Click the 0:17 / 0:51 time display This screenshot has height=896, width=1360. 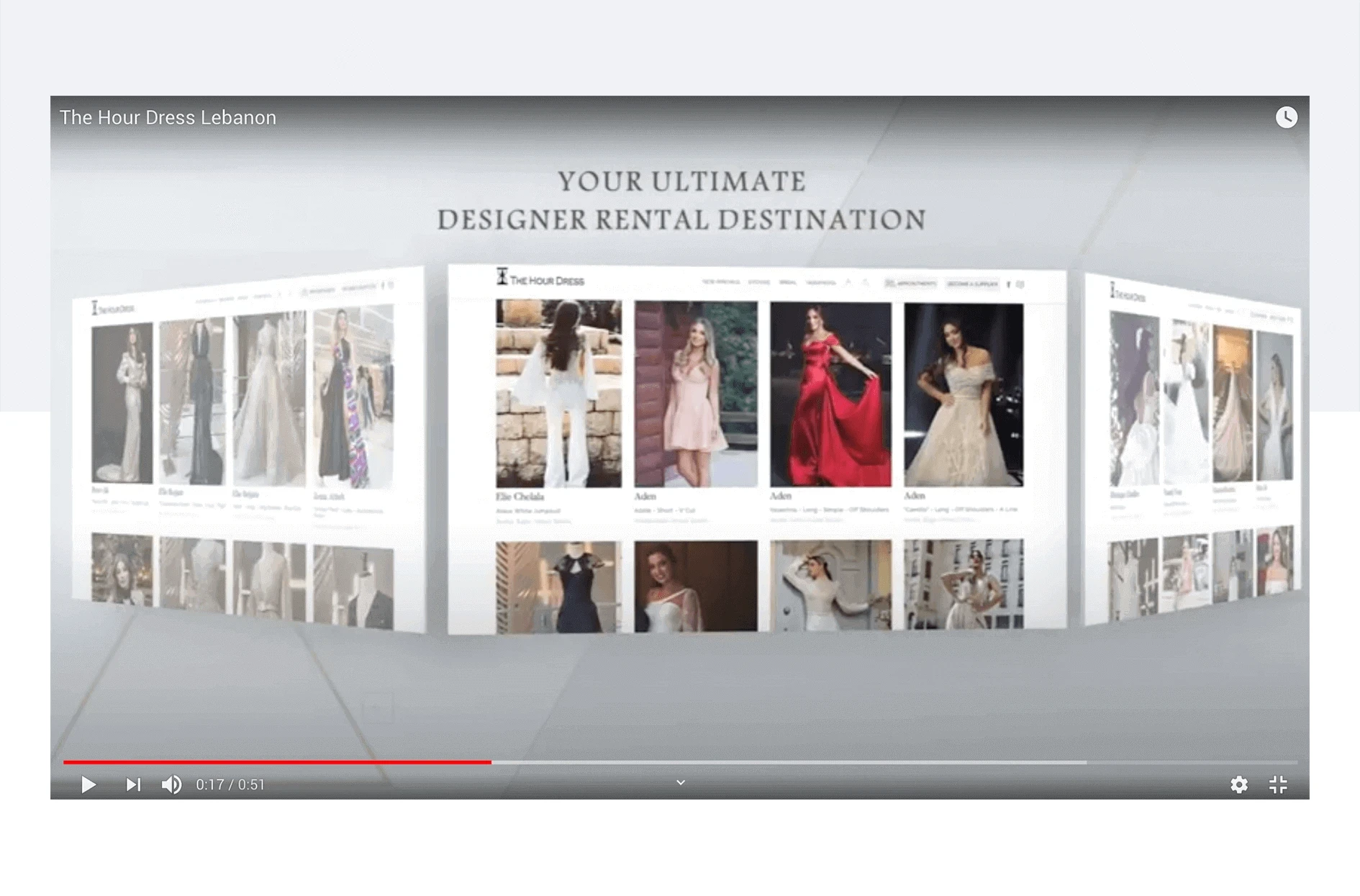coord(230,784)
